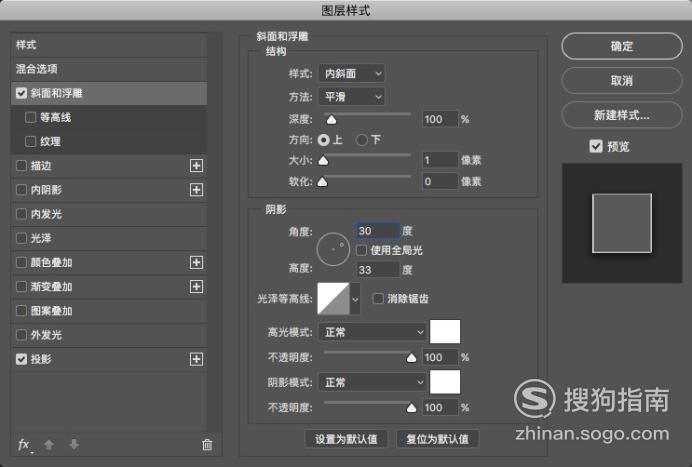Add another 渐变叠加 effect with plus icon
Screen dimensions: 692x467
[196, 287]
